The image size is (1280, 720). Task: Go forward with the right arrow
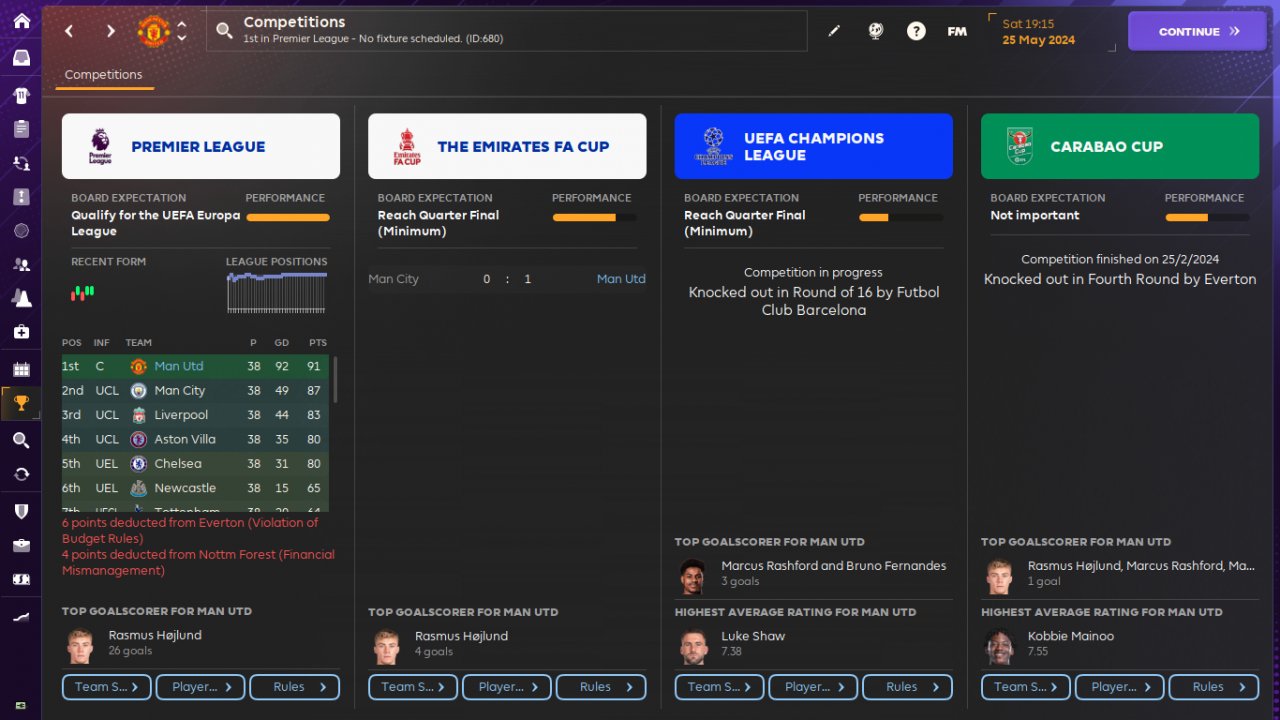(111, 31)
